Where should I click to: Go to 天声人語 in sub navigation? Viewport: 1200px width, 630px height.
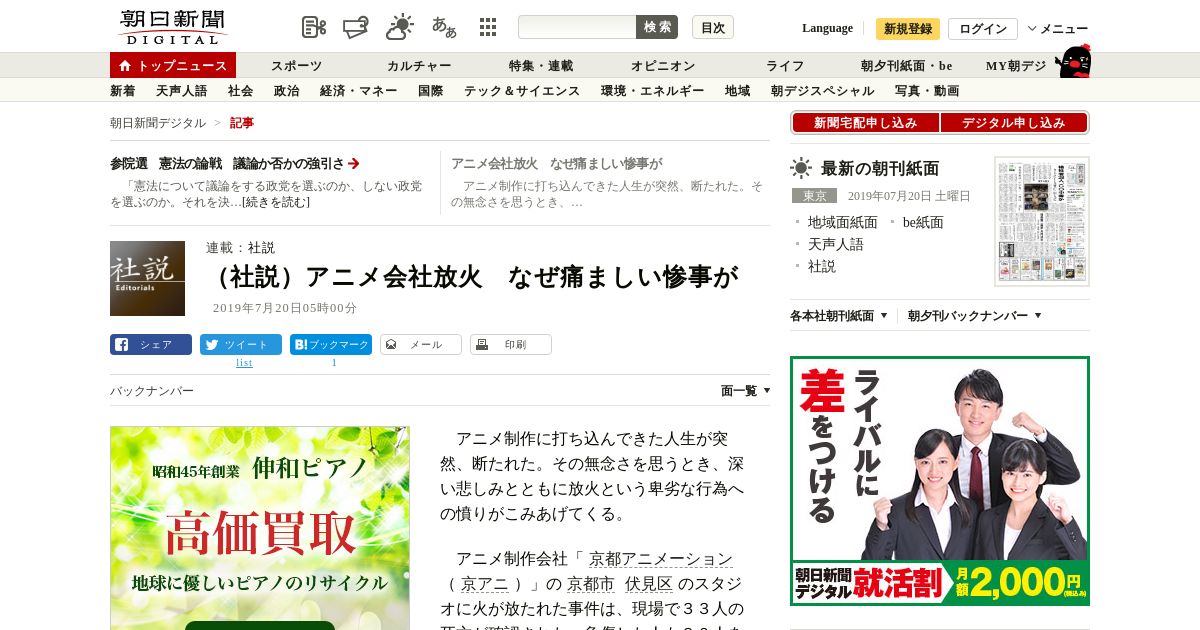(x=181, y=91)
